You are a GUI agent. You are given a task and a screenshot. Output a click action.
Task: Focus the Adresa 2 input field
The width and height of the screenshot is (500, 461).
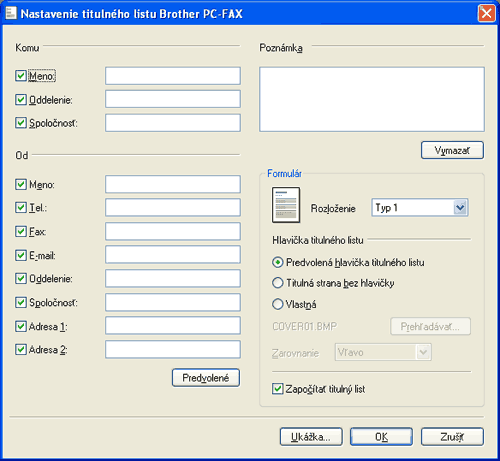tap(173, 349)
